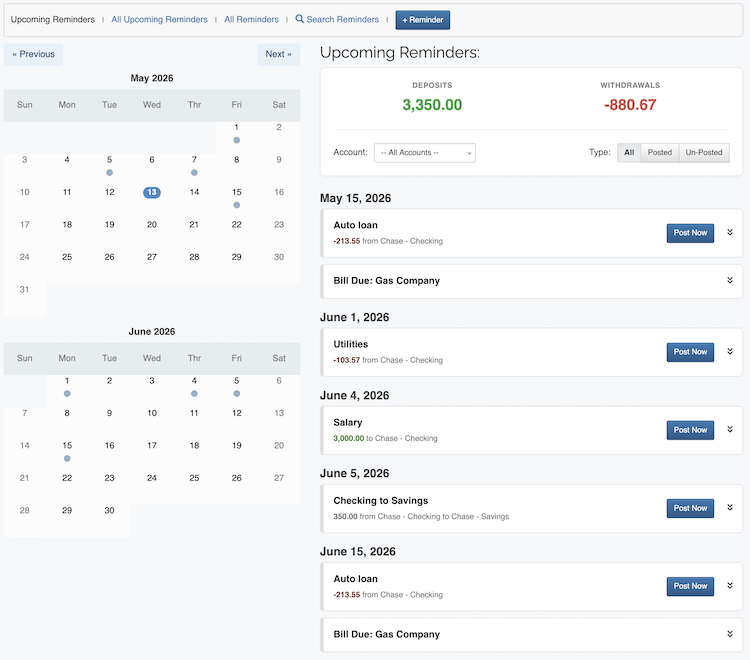Add a new reminder with + Reminder
The width and height of the screenshot is (750, 660).
[422, 20]
